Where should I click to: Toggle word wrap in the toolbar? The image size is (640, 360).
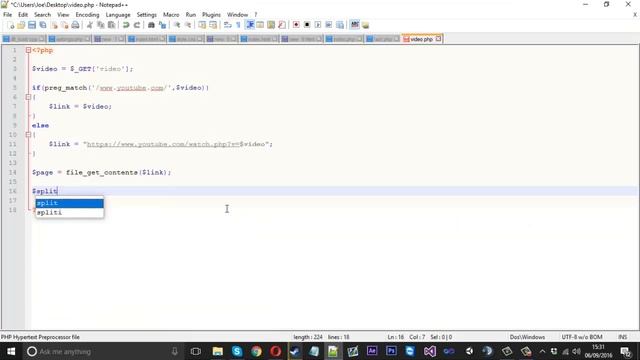pos(228,25)
